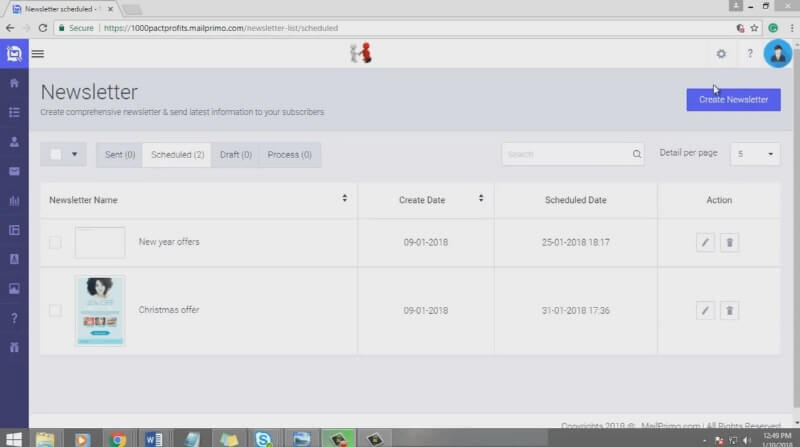Screen dimensions: 800x447
Task: Open the list icon in sidebar
Action: [x=14, y=112]
